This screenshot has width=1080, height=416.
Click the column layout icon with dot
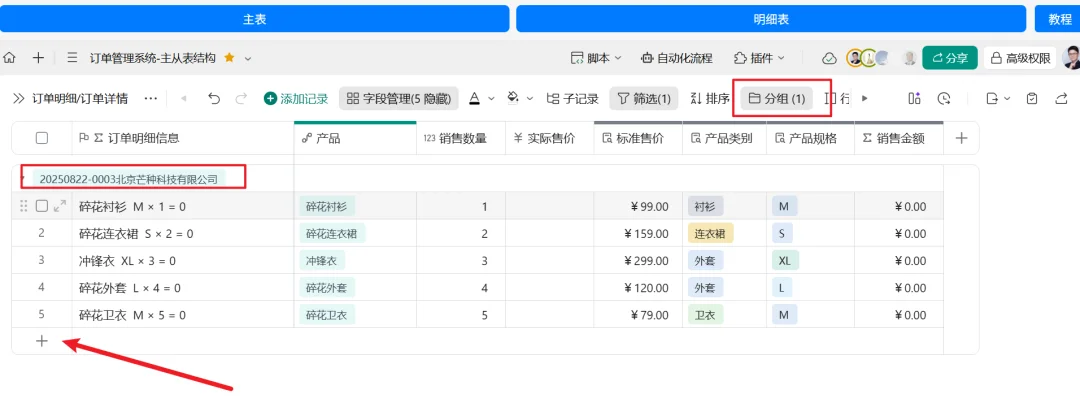(x=914, y=98)
